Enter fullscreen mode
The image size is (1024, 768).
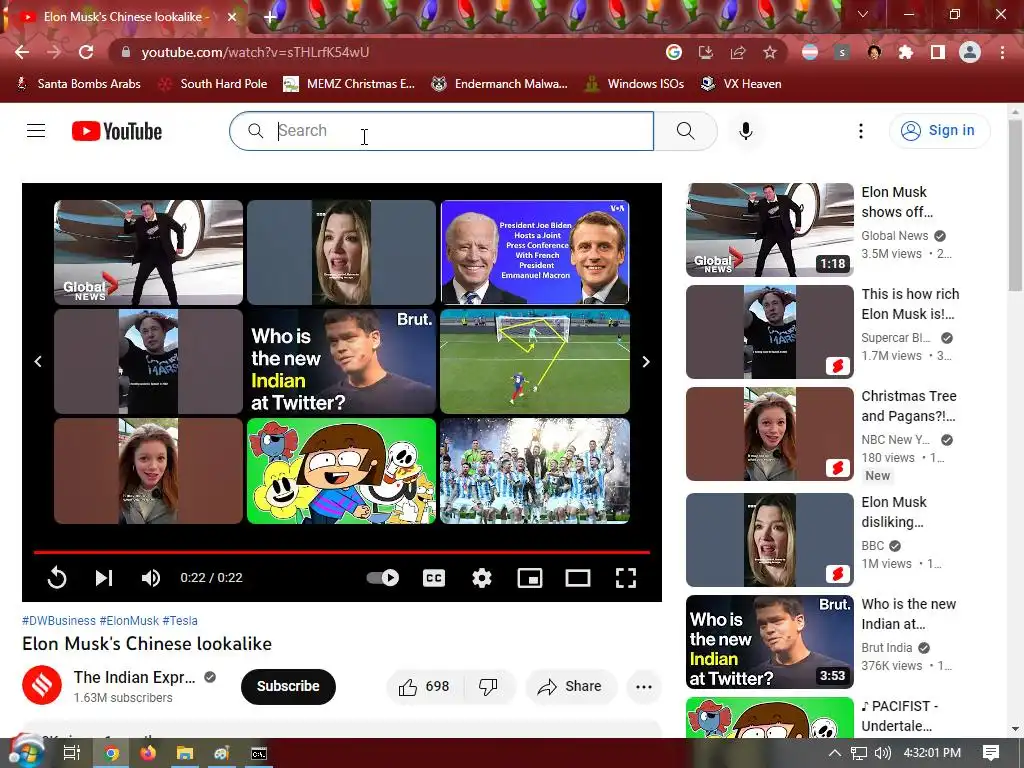pyautogui.click(x=626, y=578)
